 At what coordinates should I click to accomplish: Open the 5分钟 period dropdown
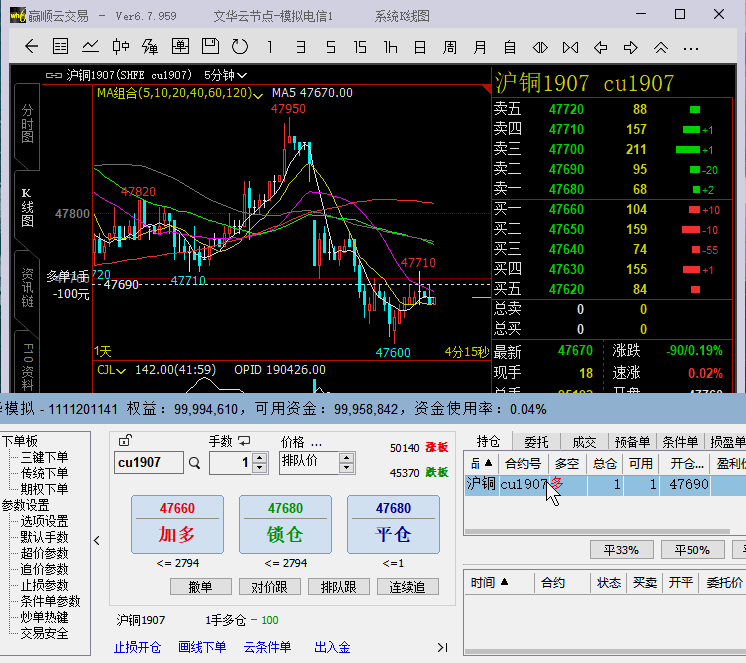225,75
